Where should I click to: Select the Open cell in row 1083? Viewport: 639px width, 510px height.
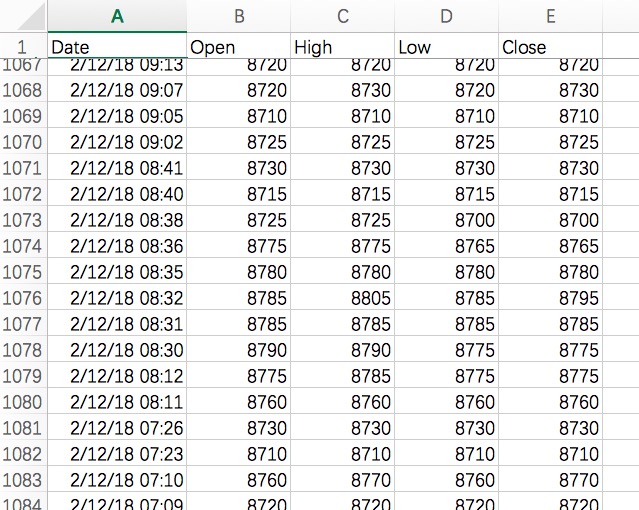[x=239, y=480]
